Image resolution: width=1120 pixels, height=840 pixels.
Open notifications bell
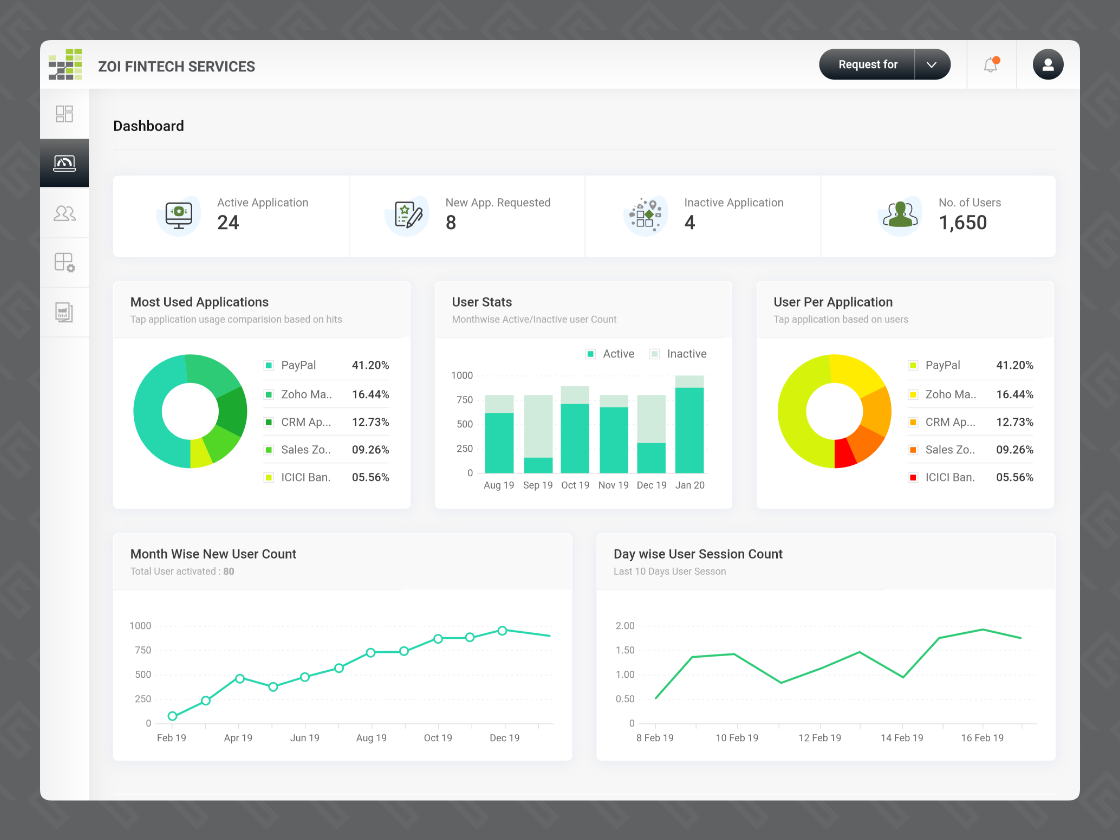coord(991,65)
